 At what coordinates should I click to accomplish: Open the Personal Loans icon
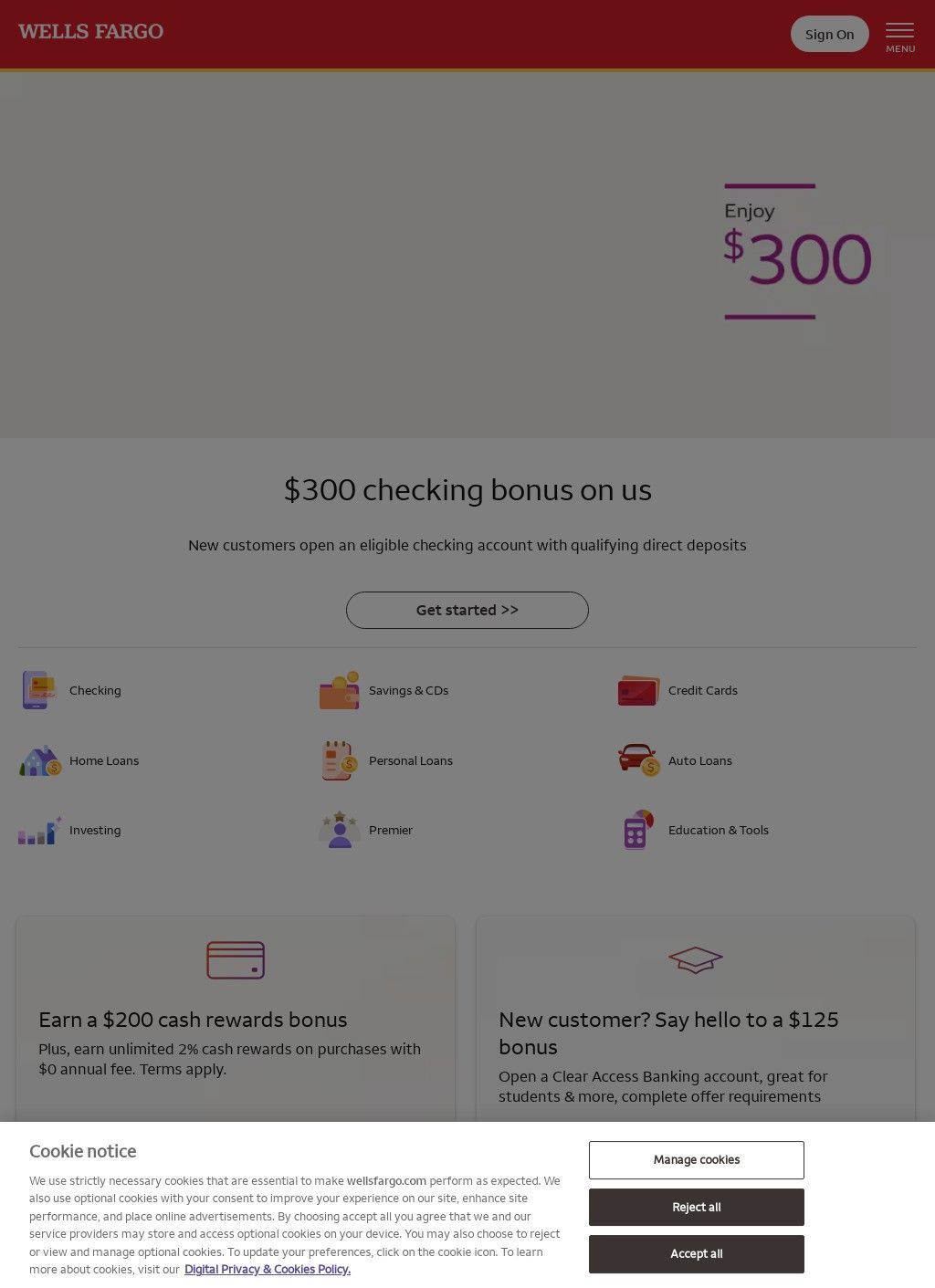pyautogui.click(x=339, y=760)
